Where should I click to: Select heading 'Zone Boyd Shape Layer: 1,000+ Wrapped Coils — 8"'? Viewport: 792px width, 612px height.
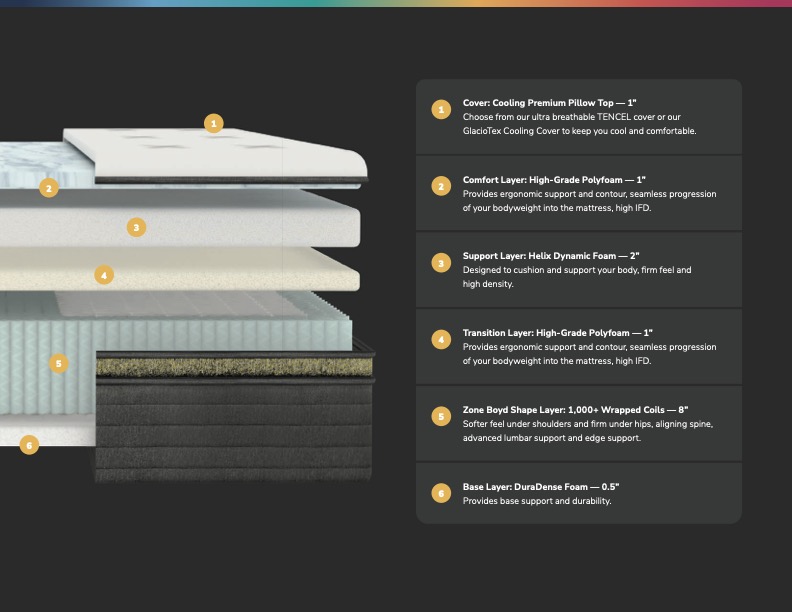click(575, 410)
